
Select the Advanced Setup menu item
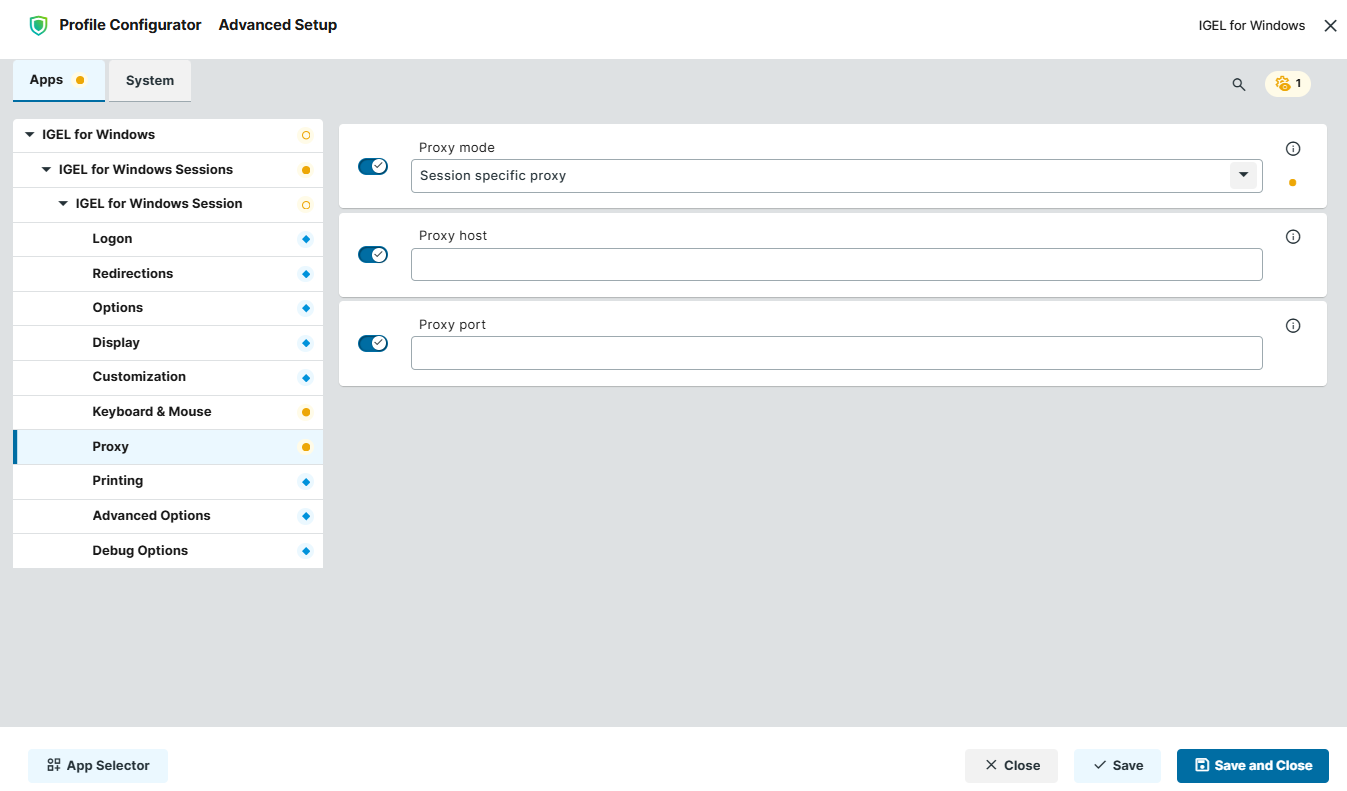coord(277,24)
